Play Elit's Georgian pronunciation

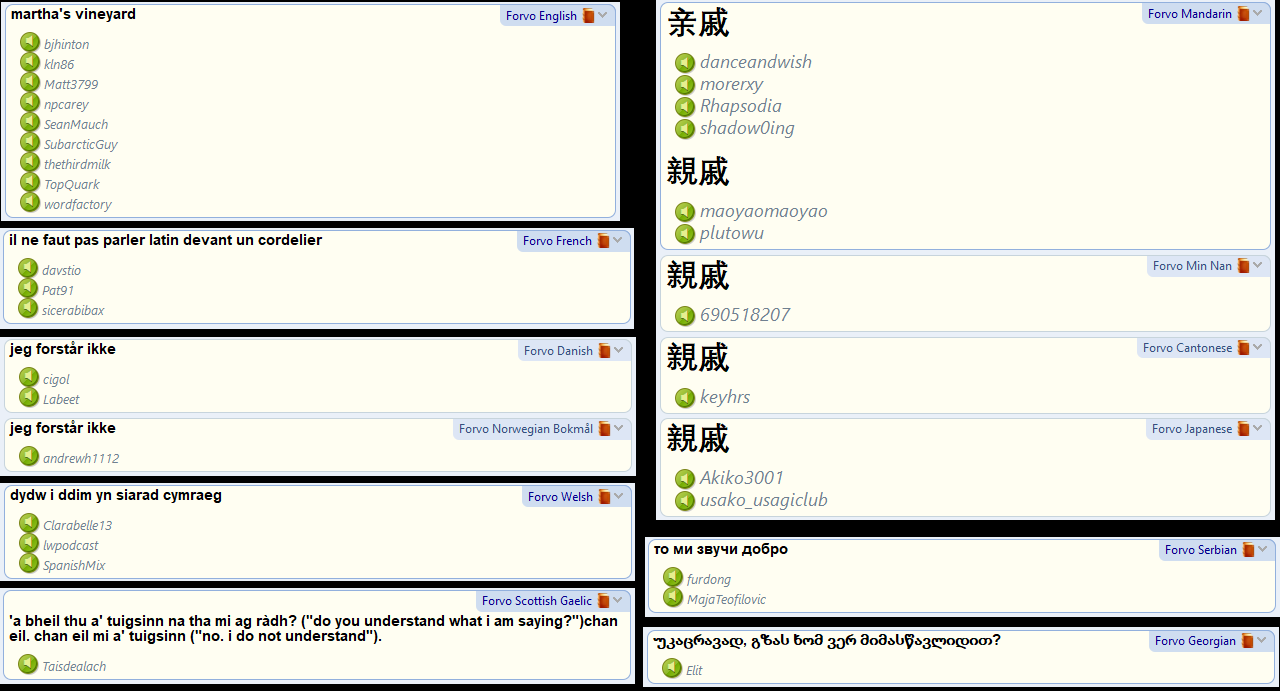672,669
